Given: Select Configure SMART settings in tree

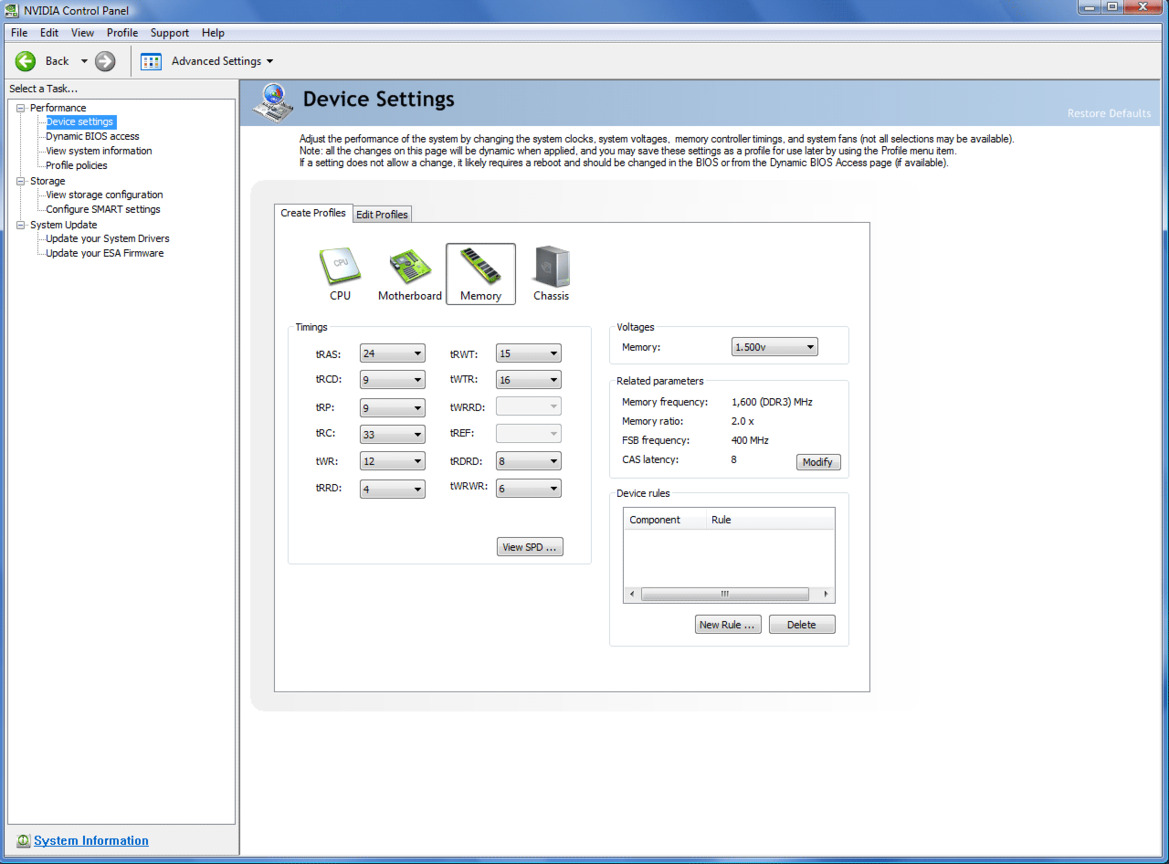Looking at the screenshot, I should coord(103,209).
